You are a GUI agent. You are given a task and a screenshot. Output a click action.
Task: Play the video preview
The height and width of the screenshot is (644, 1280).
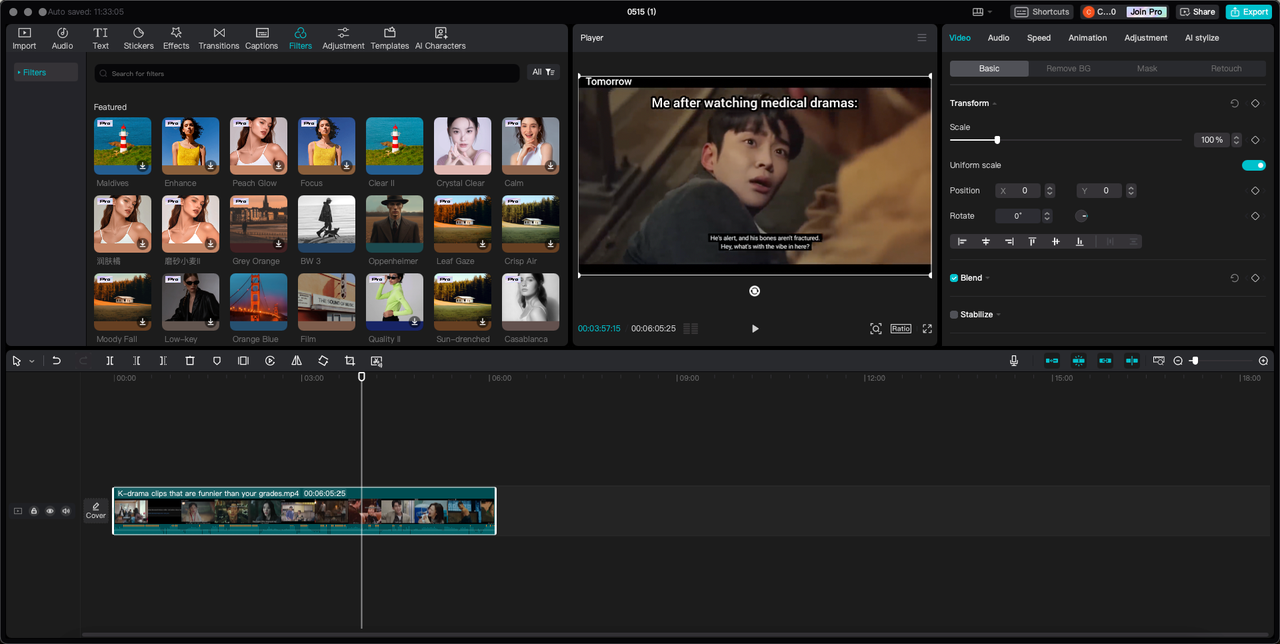point(755,328)
